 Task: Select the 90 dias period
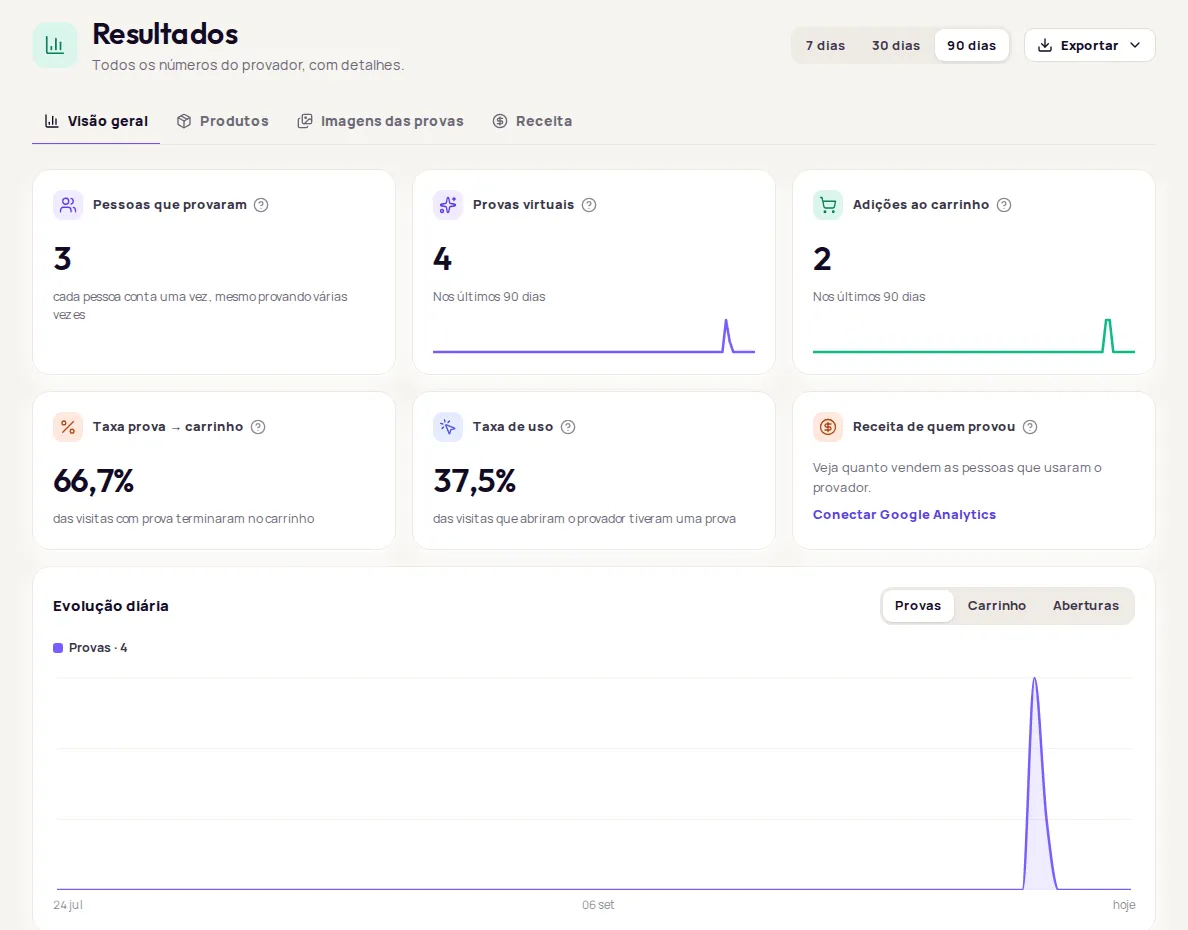click(x=971, y=45)
